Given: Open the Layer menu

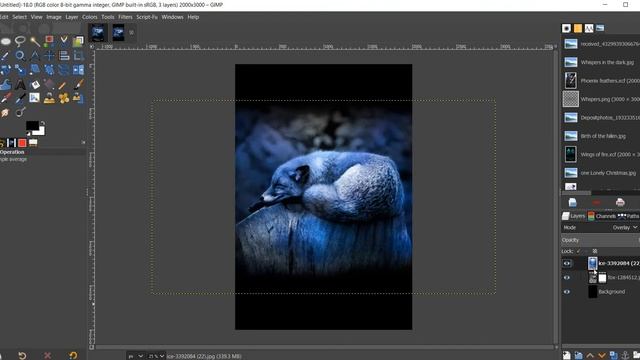Looking at the screenshot, I should (72, 17).
